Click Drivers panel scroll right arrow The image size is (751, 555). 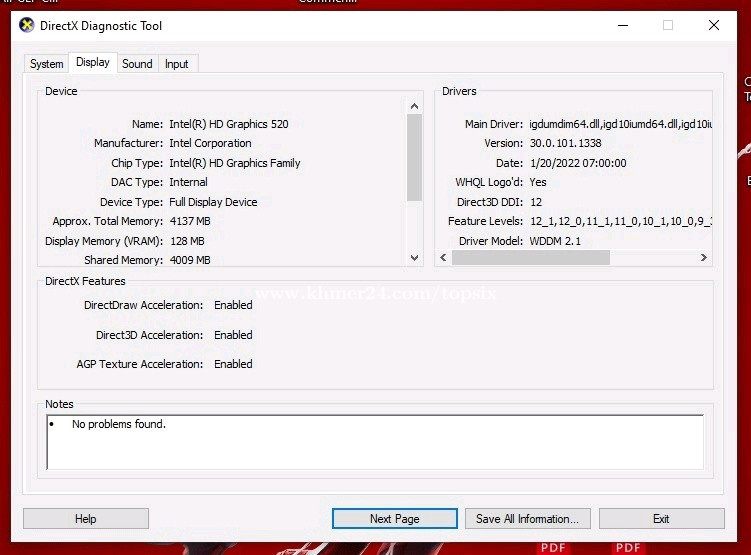(704, 258)
